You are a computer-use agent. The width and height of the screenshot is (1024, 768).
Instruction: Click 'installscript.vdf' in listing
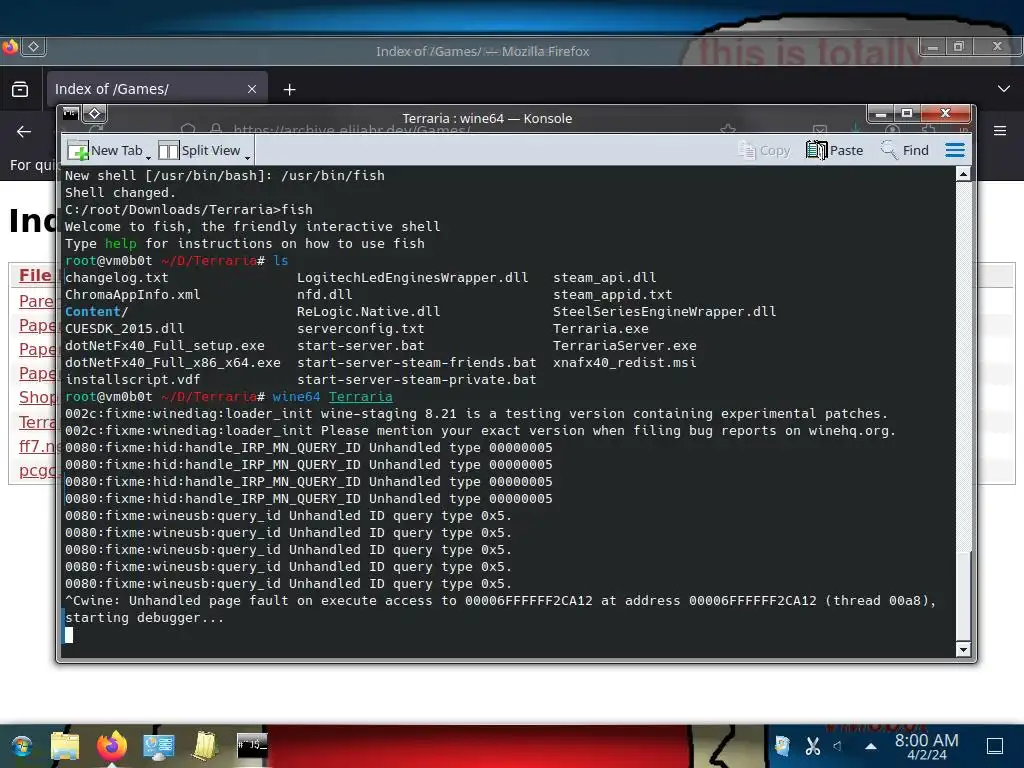pos(133,379)
